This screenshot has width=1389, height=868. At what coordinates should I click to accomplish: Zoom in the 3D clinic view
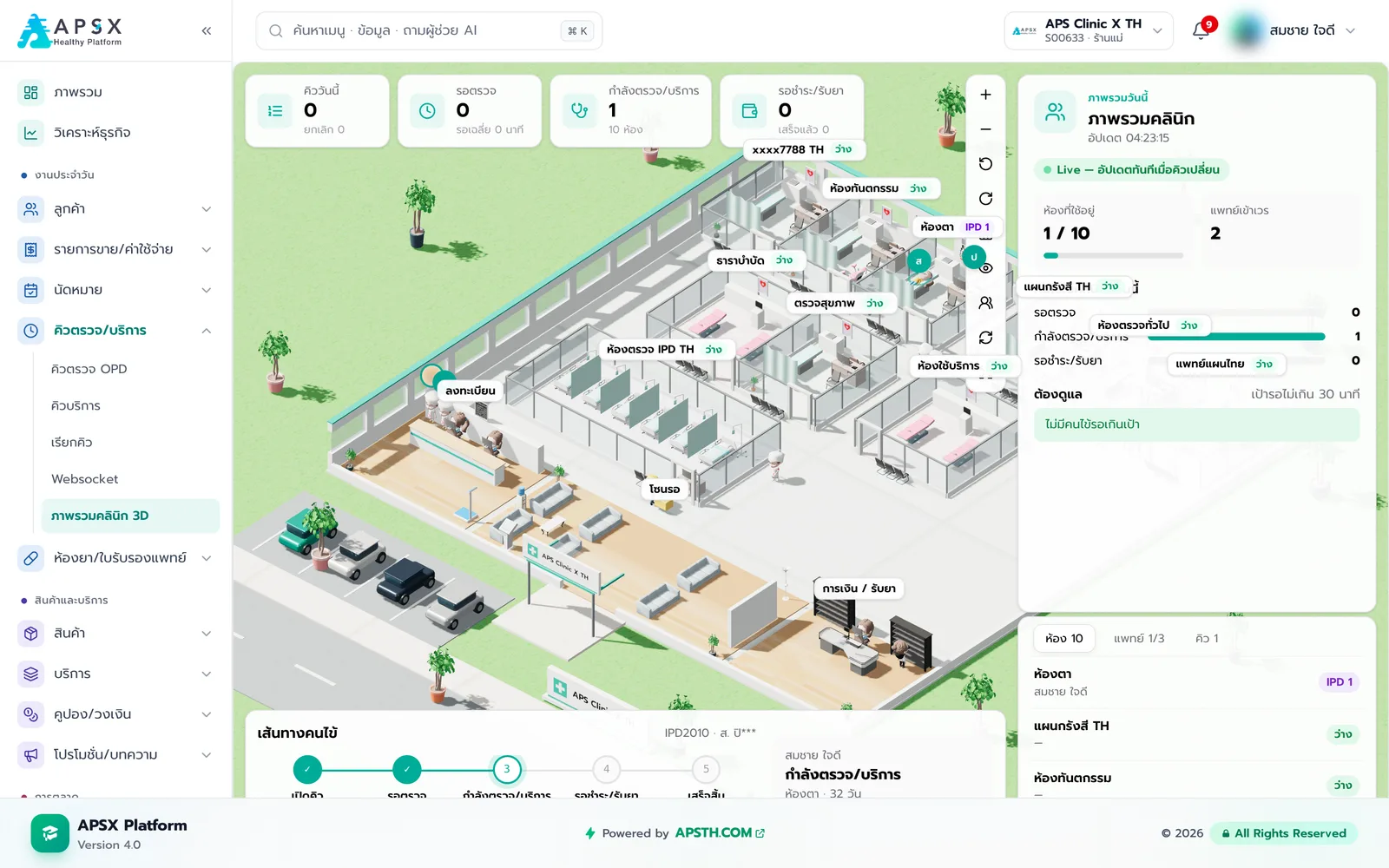click(985, 95)
